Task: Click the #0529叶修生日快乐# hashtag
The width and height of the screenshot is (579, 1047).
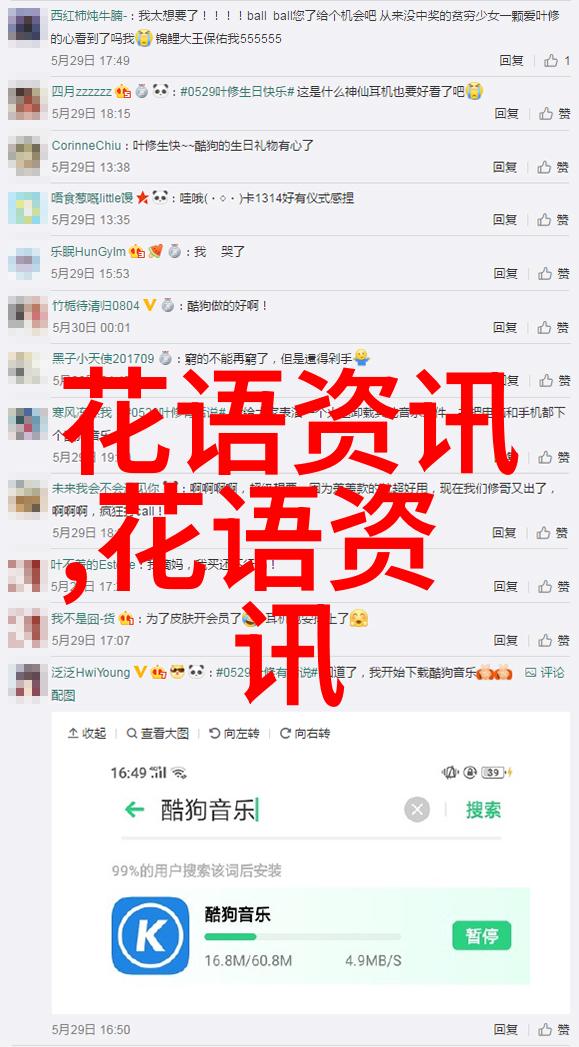Action: click(237, 91)
